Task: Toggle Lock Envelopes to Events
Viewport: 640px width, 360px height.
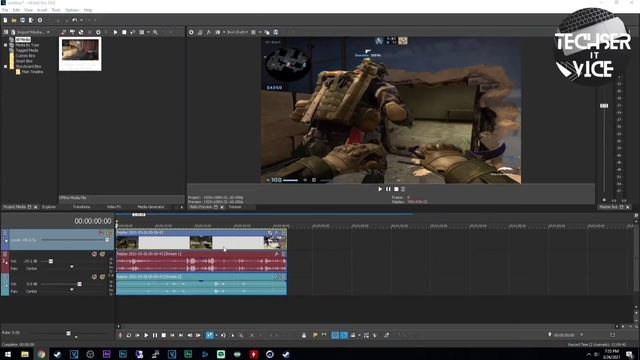Action: pos(366,335)
